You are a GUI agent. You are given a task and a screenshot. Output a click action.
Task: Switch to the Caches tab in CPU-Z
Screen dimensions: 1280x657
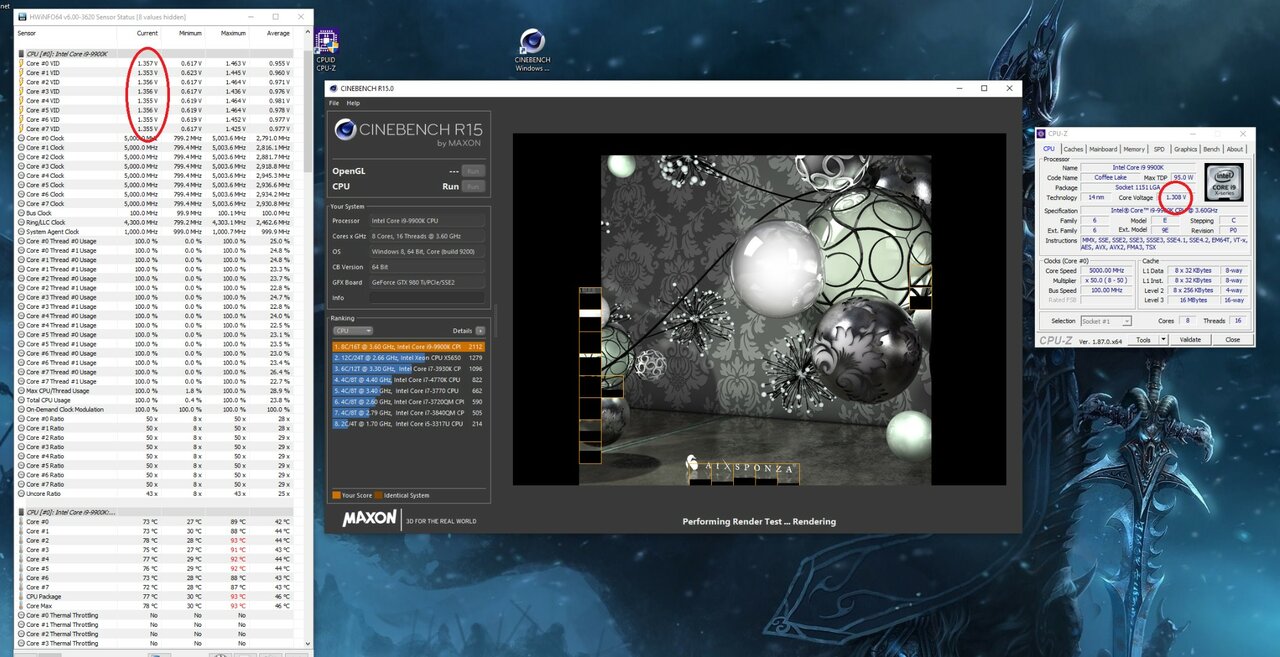point(1073,149)
